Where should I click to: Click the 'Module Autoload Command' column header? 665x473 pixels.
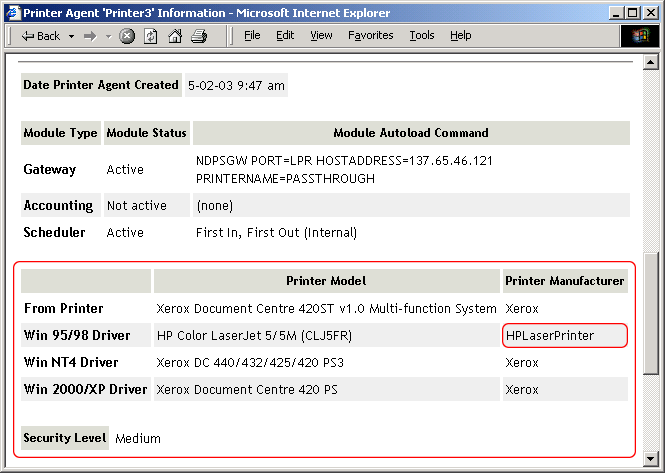point(411,133)
